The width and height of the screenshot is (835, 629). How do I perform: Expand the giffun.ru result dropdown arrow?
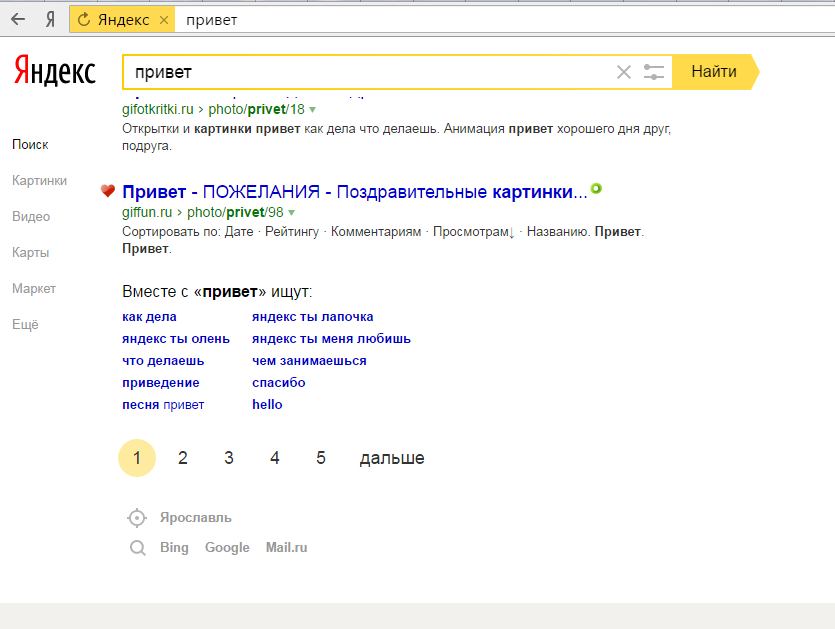click(291, 213)
